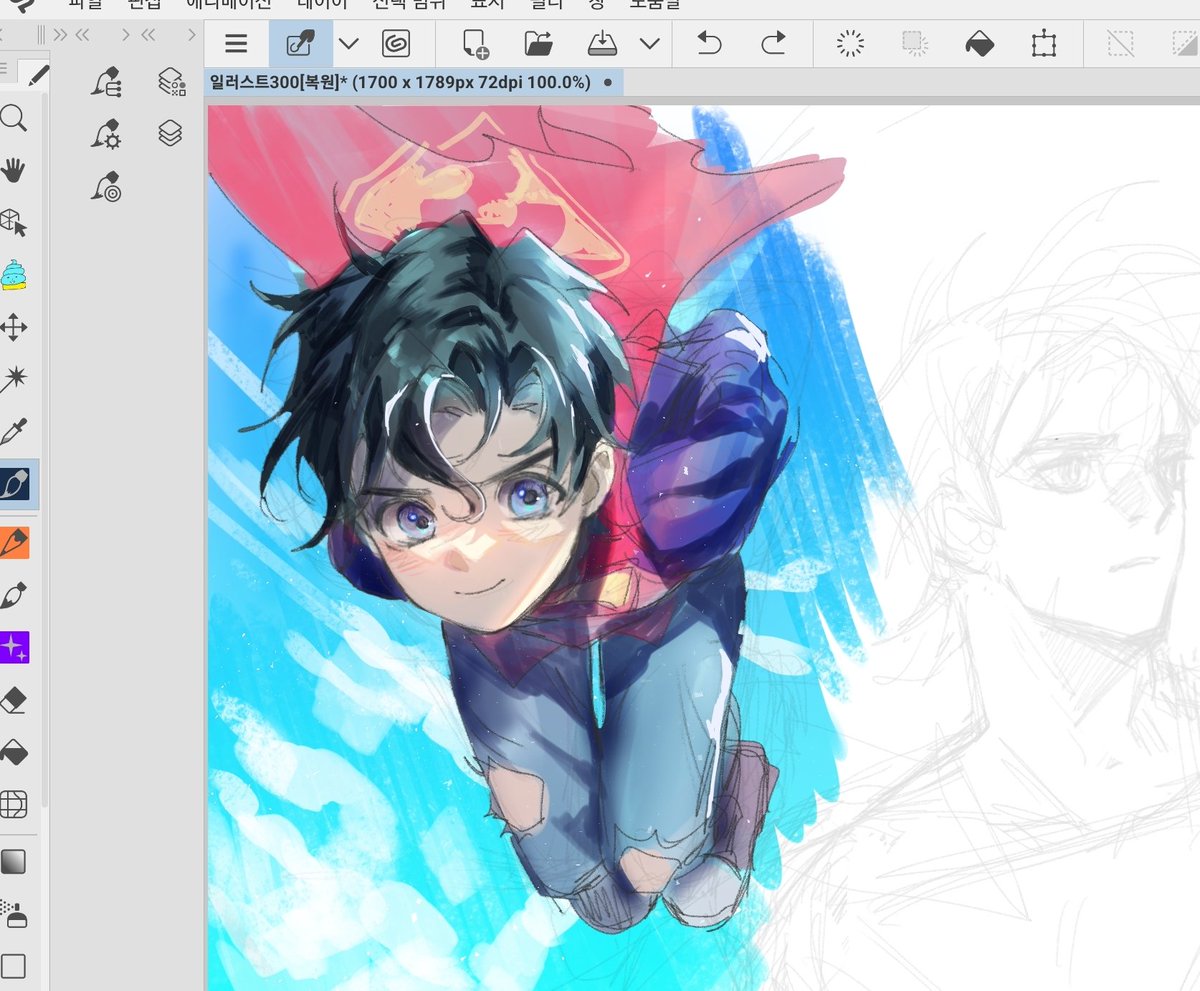This screenshot has width=1200, height=991.
Task: Select the Brush tool below orange pen
Action: pos(13,596)
